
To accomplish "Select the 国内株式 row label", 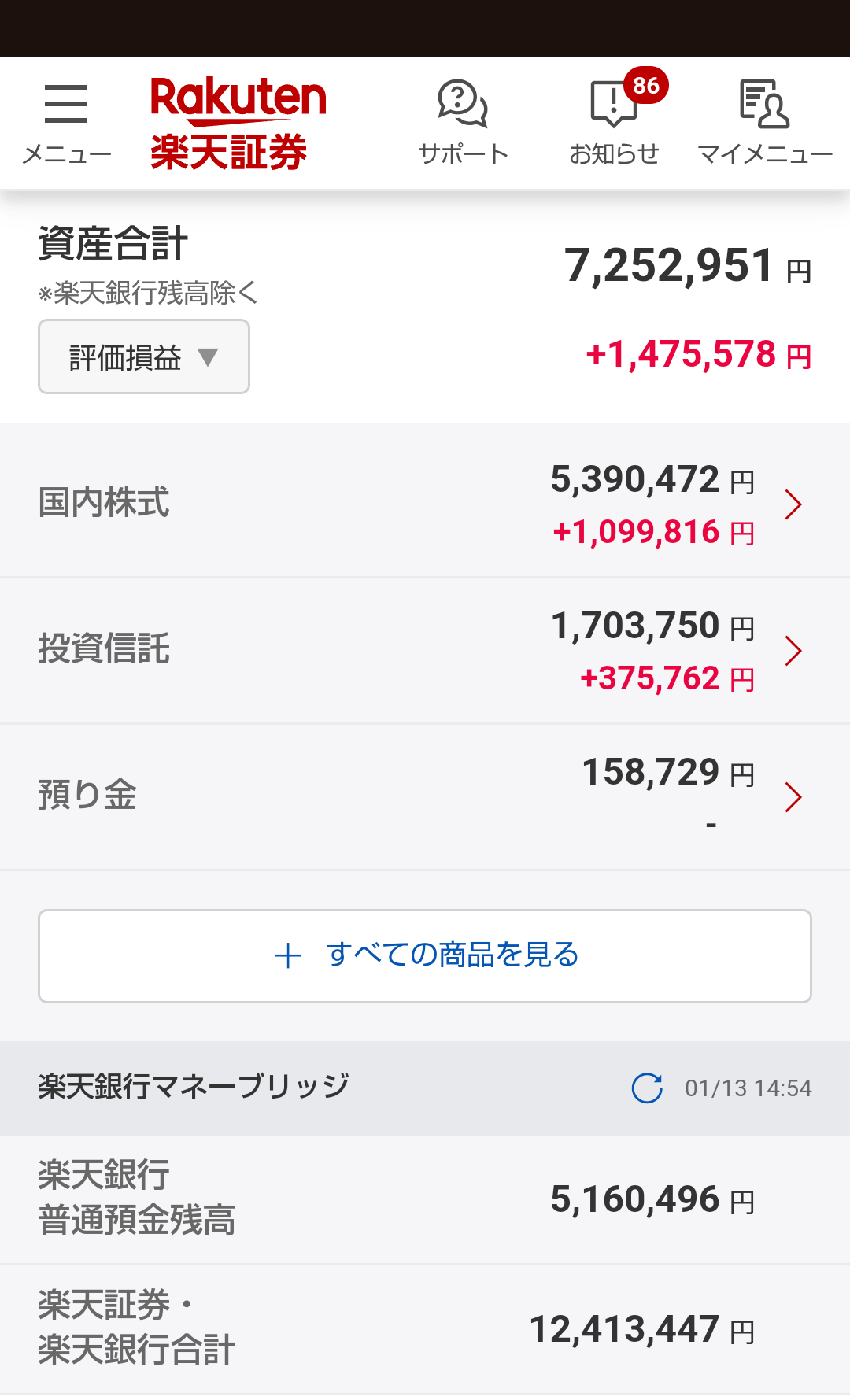I will pyautogui.click(x=104, y=502).
